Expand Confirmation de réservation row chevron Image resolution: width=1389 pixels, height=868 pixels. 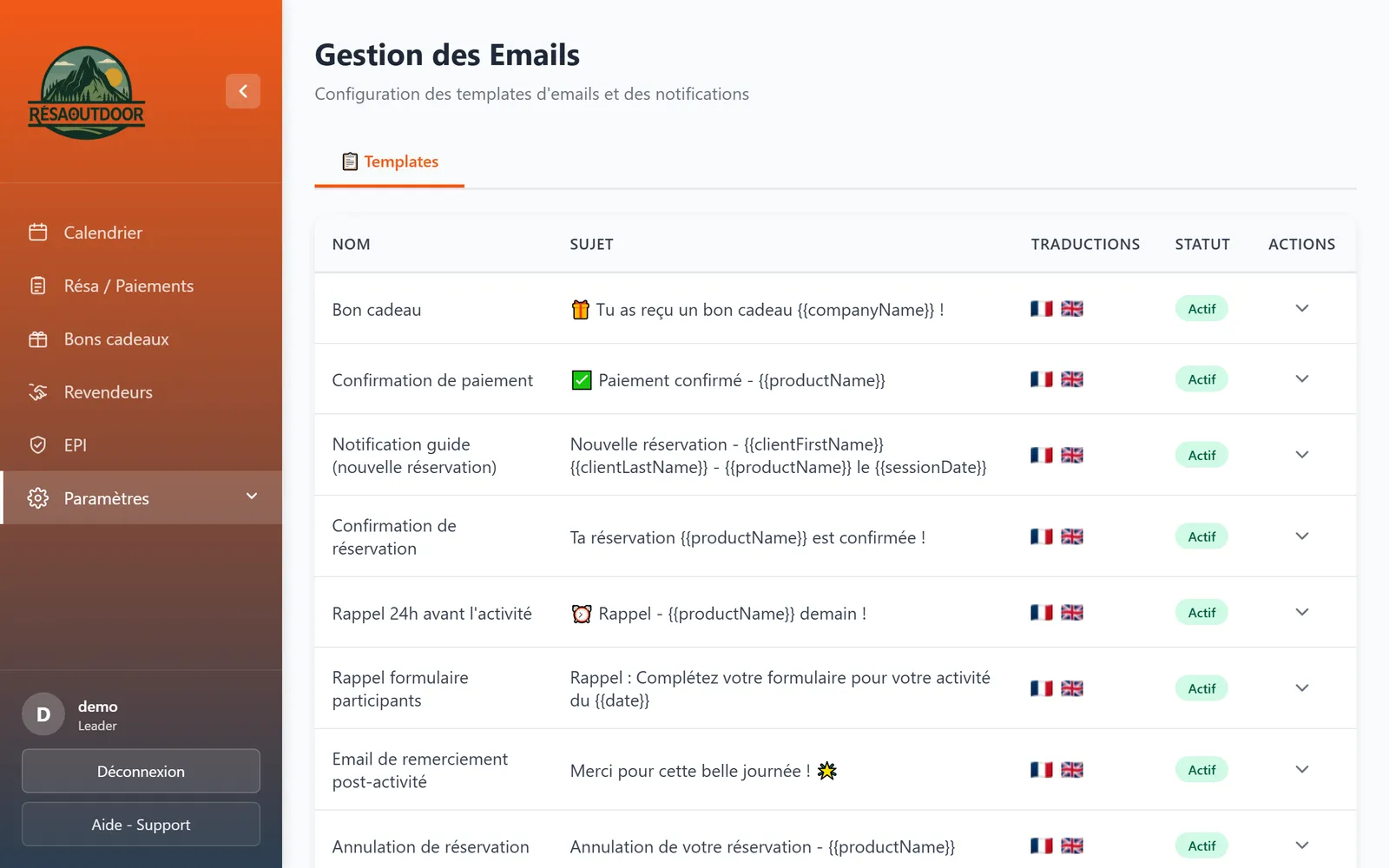[x=1302, y=536]
